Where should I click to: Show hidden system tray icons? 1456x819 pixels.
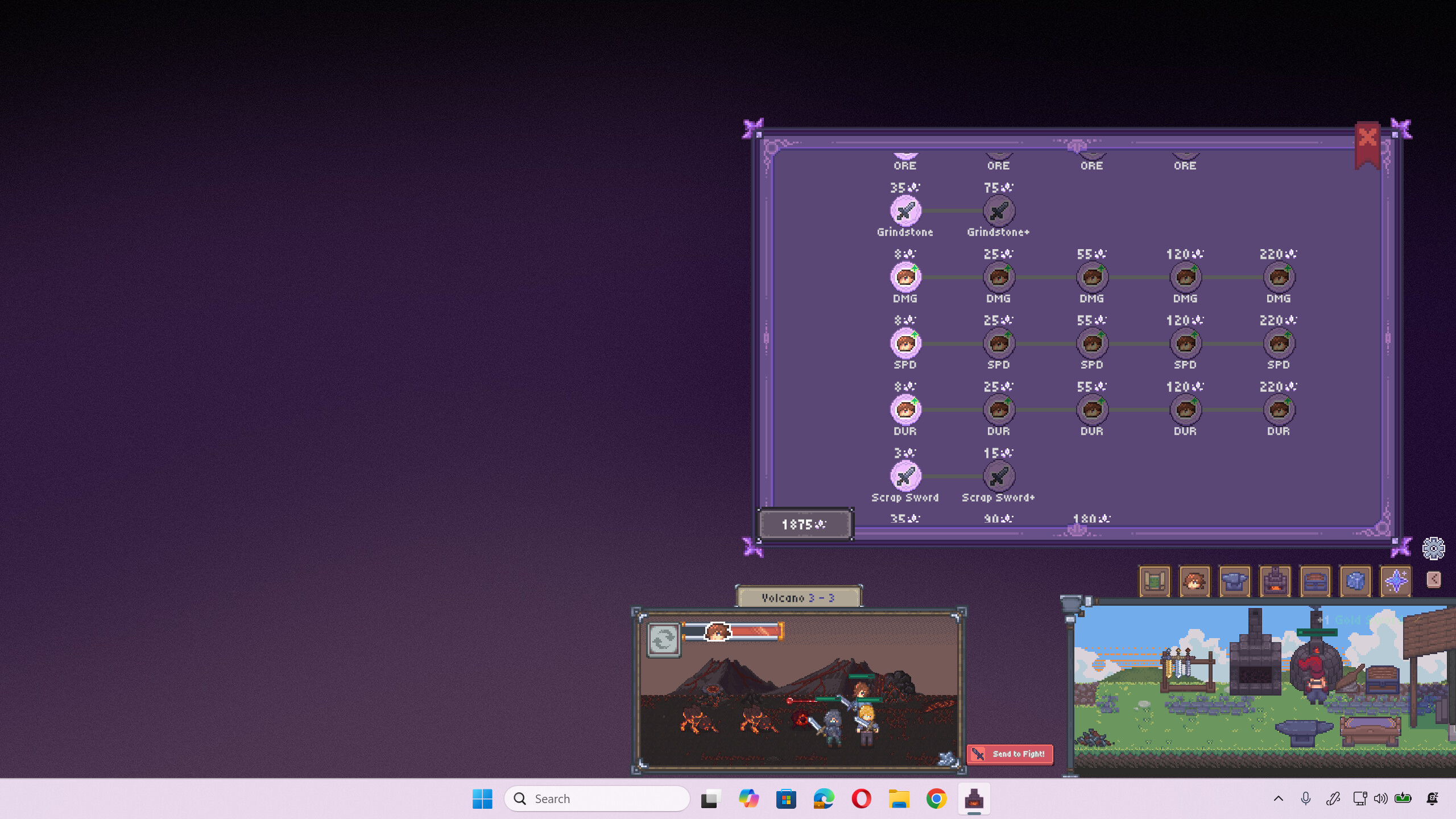[x=1279, y=799]
